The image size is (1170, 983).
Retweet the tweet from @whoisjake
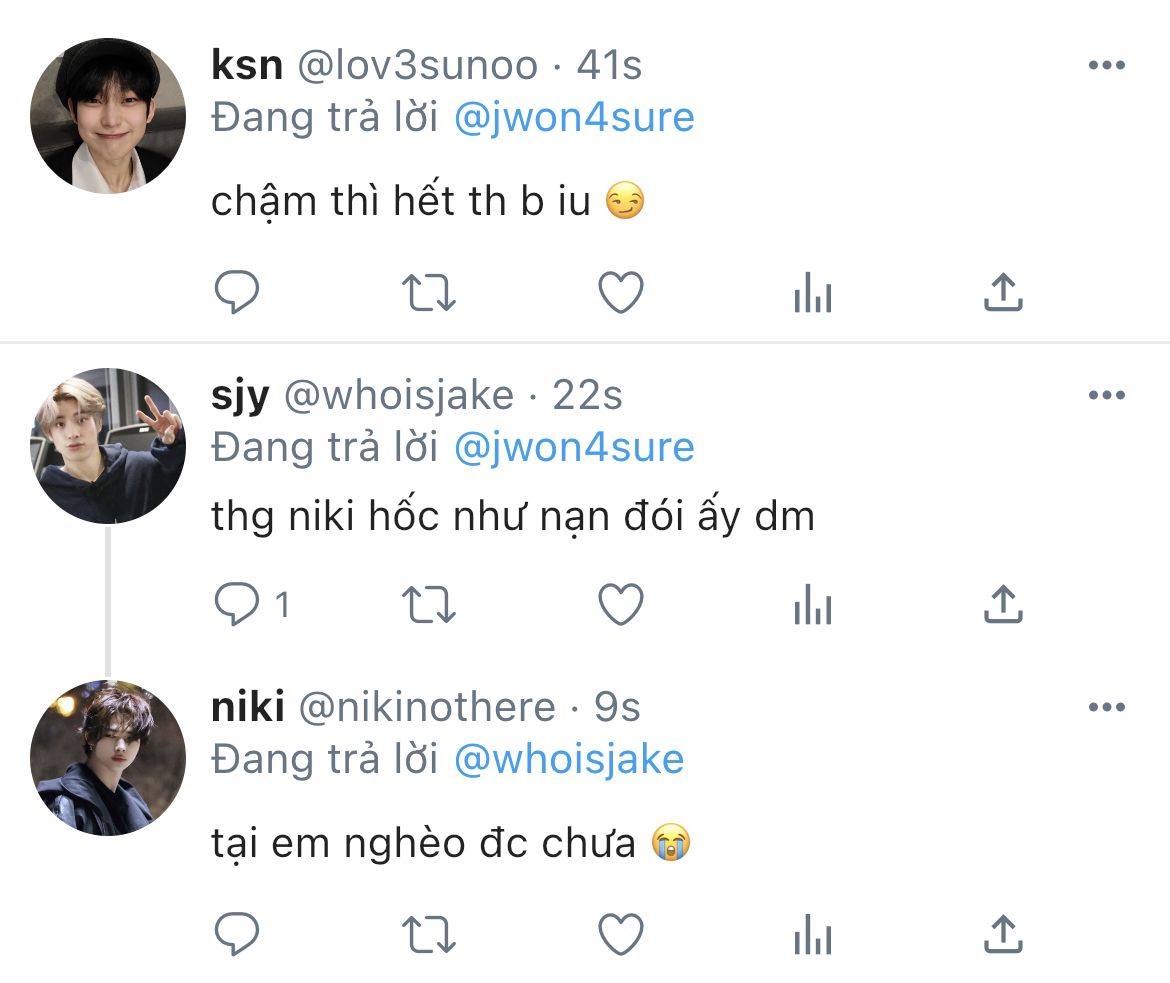(428, 604)
